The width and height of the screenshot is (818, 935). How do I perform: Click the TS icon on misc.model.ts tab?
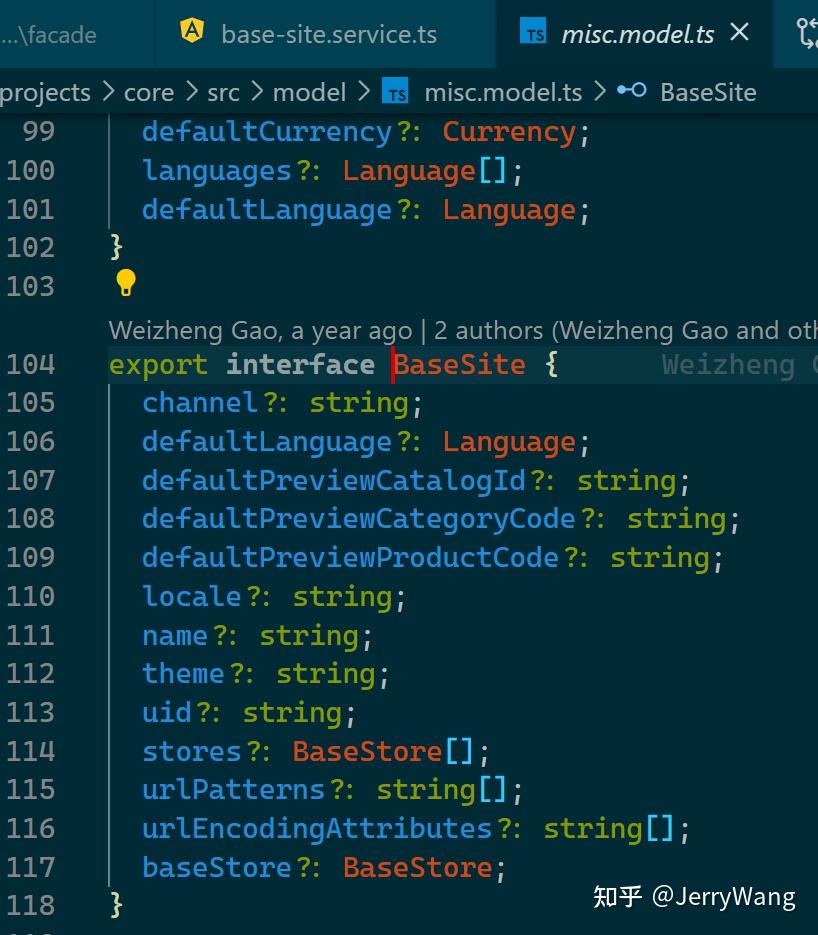pyautogui.click(x=533, y=32)
